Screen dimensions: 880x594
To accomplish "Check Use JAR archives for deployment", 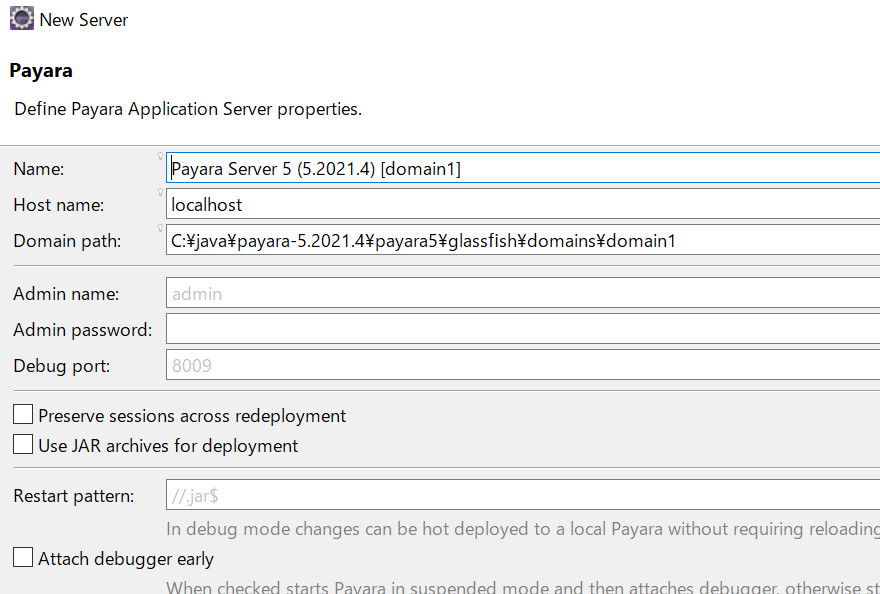I will click(x=23, y=445).
